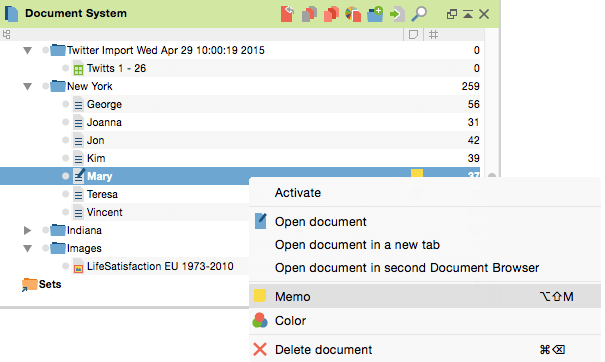605x362 pixels.
Task: Click the memo column header icon
Action: [413, 35]
